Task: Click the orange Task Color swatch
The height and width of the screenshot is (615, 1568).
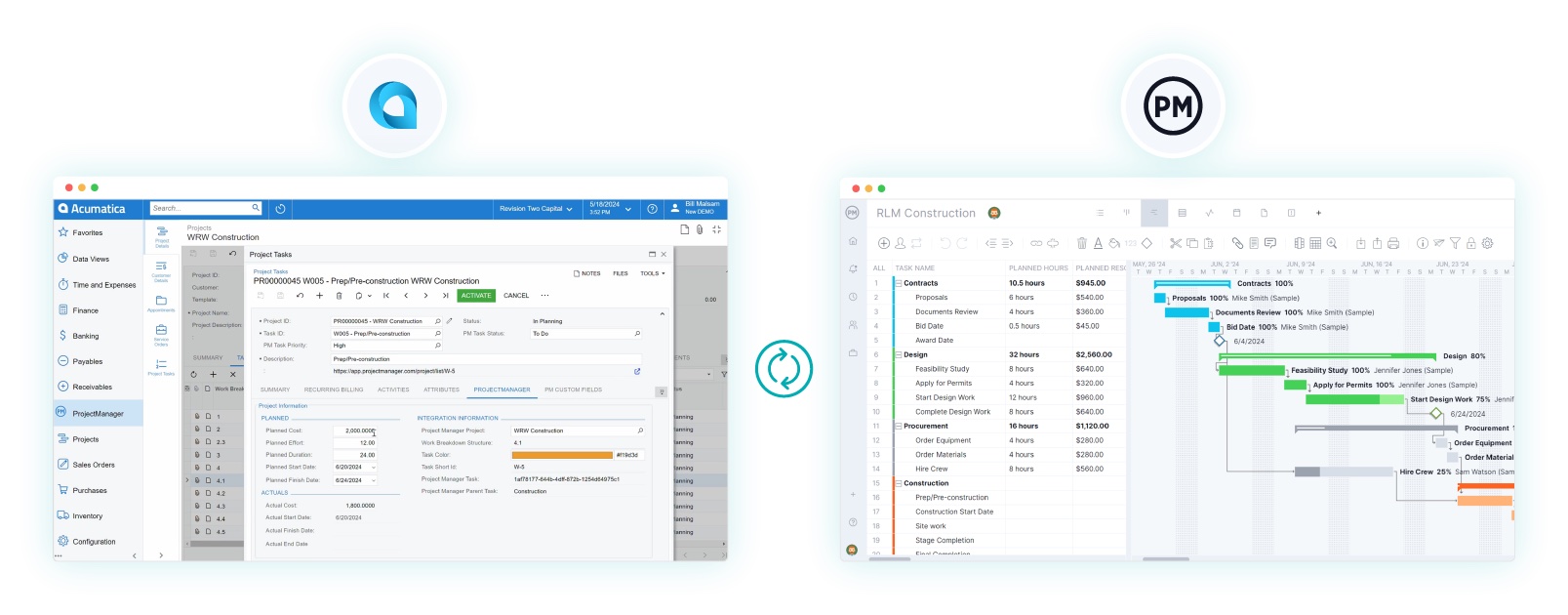Action: coord(562,455)
